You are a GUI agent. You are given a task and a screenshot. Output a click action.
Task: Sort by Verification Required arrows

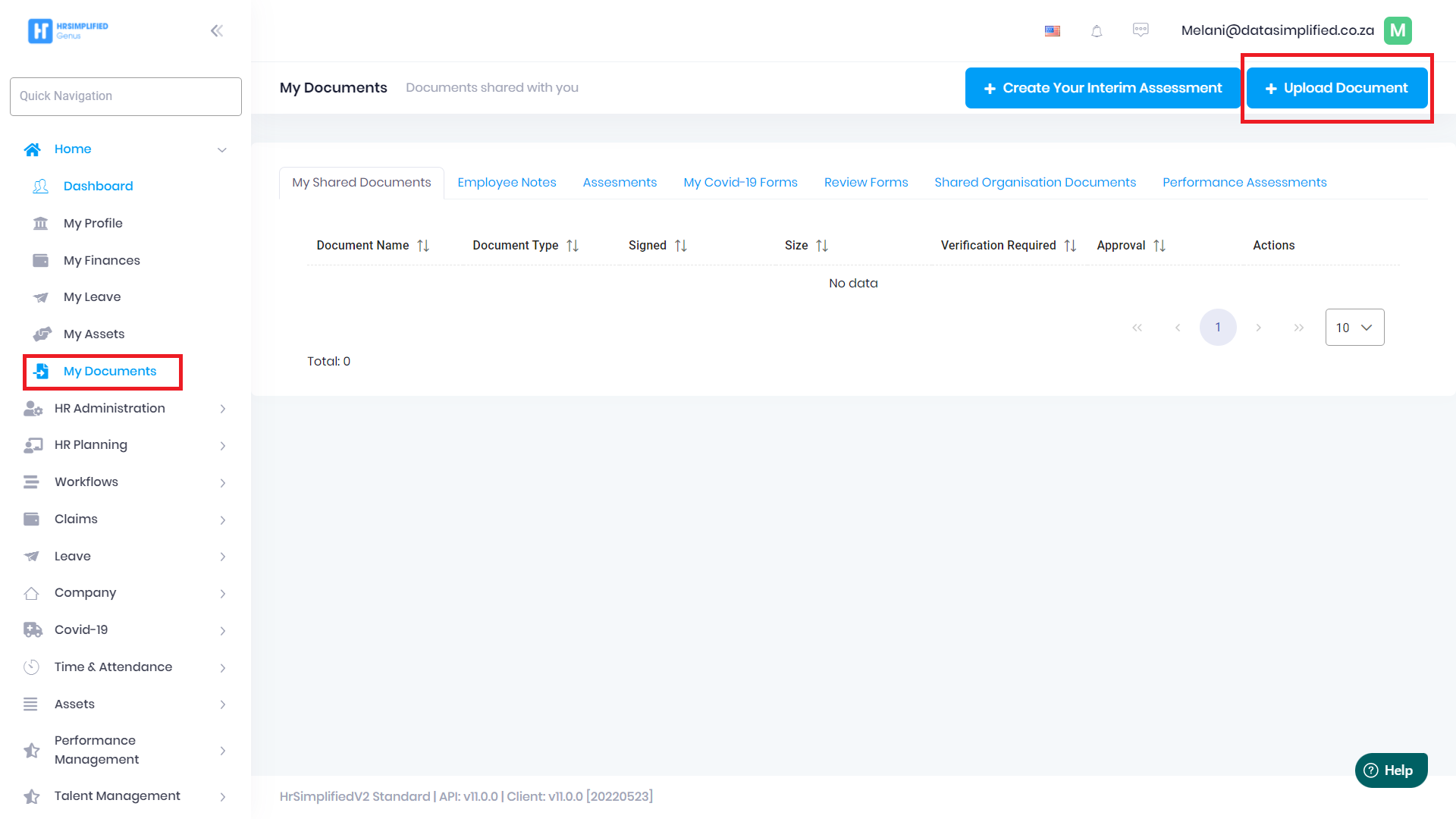1070,246
